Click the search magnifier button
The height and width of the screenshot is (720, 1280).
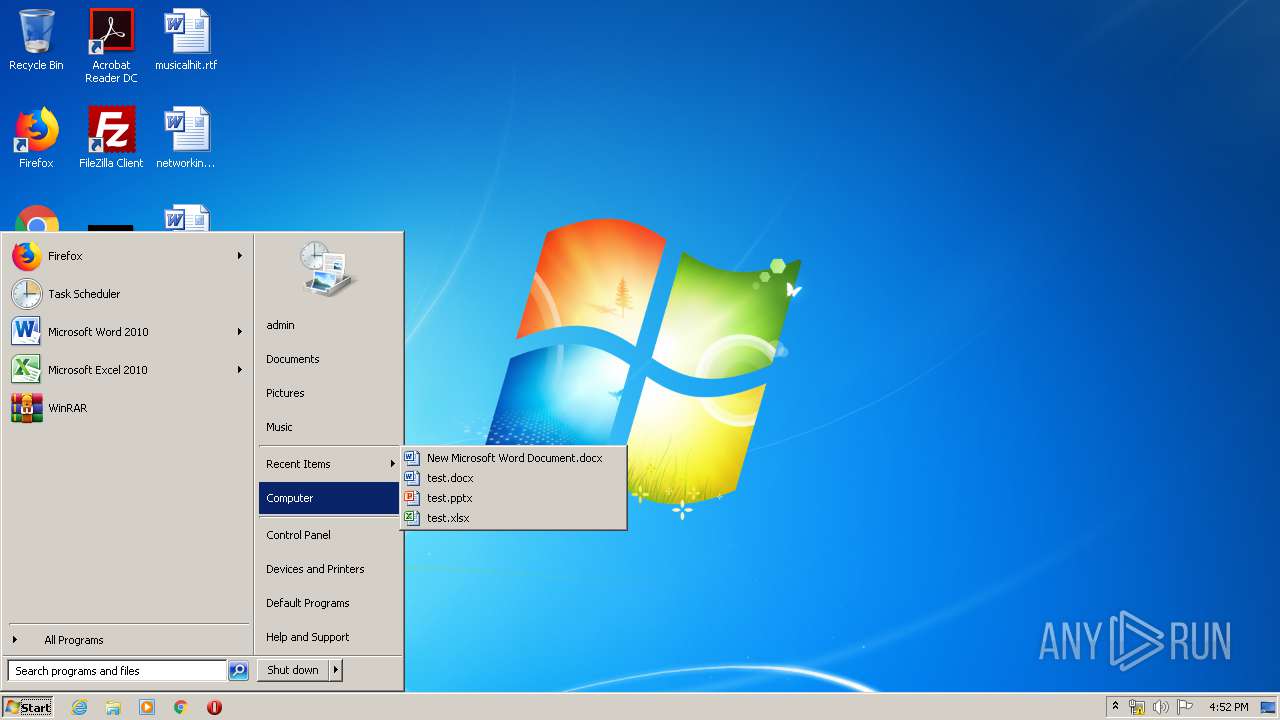(238, 671)
